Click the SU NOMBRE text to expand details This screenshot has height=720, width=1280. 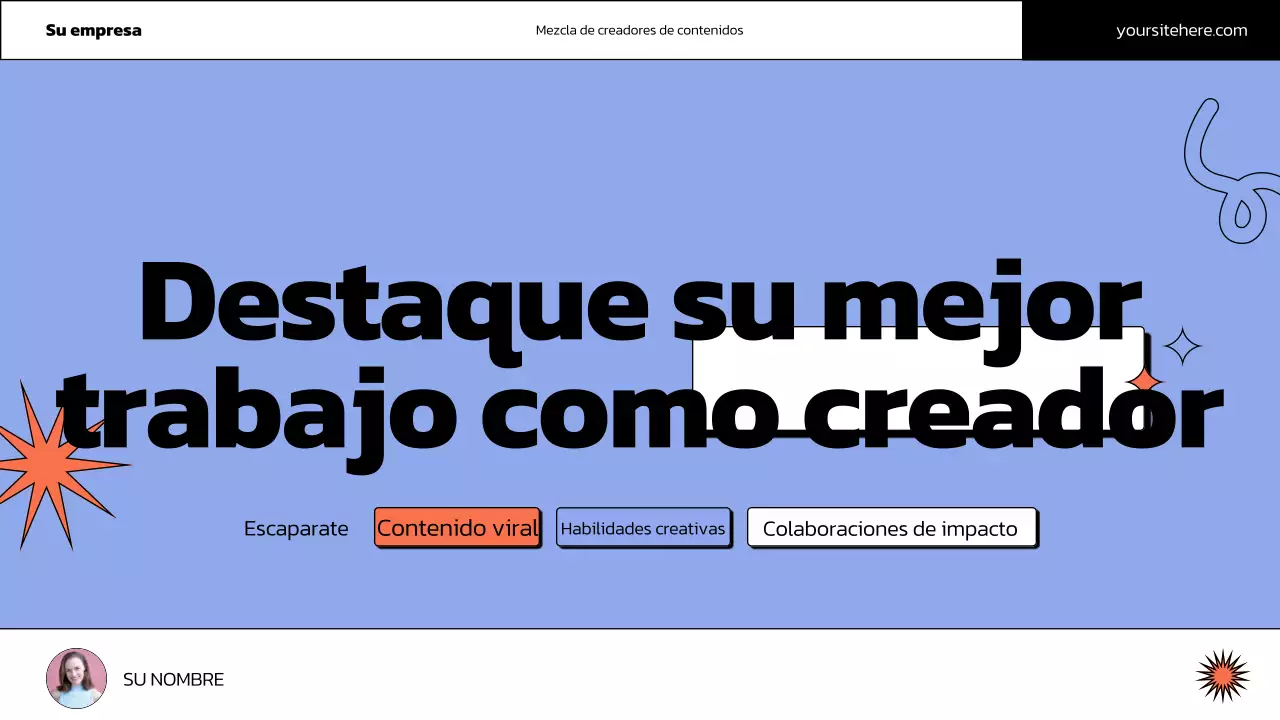pos(172,679)
